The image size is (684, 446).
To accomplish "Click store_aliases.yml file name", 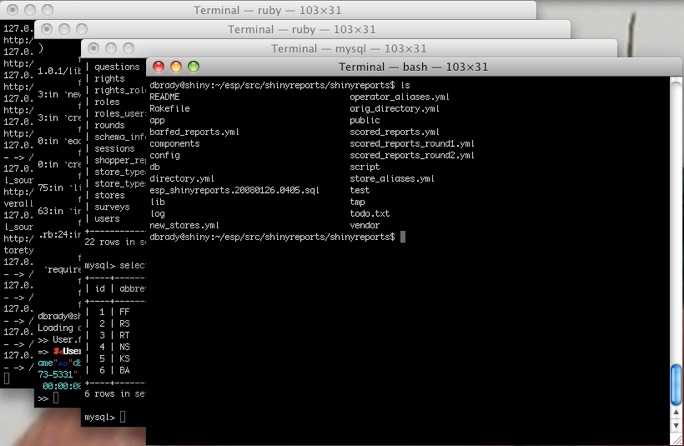I will point(392,178).
